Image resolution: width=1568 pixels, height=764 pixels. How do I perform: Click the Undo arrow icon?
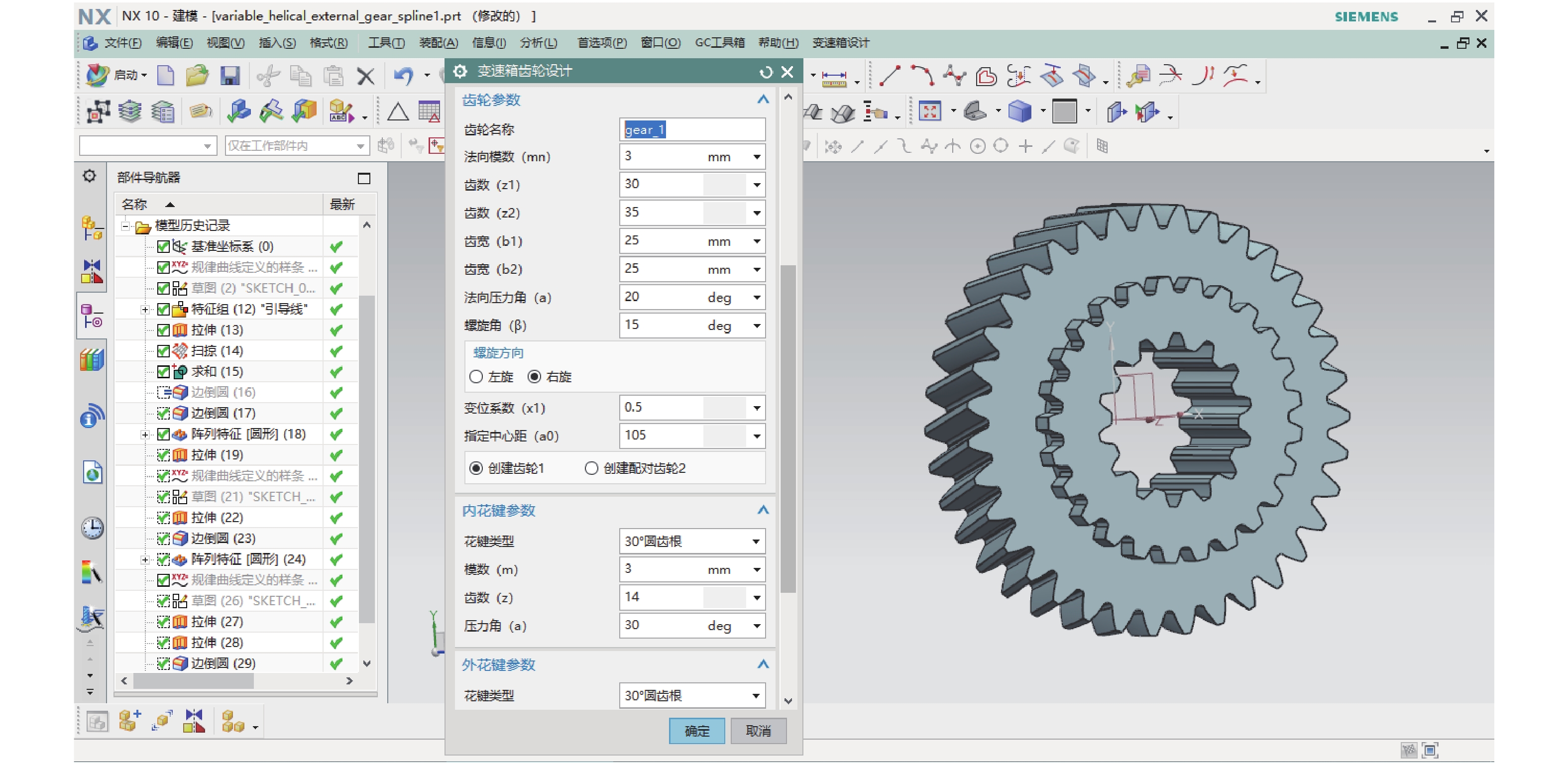tap(403, 76)
